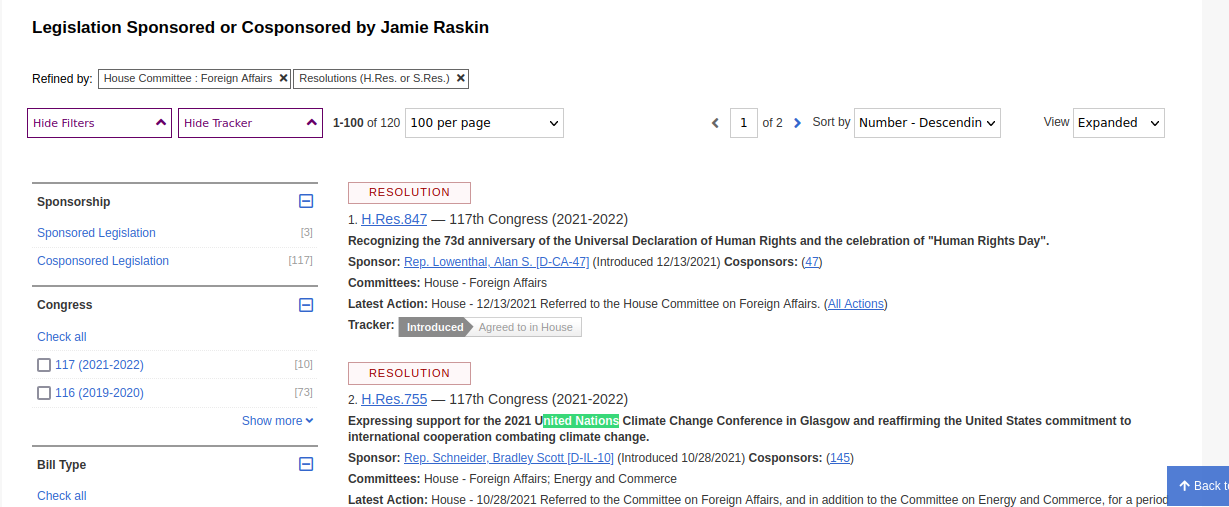Open All Actions for H.Res.847
This screenshot has height=507, width=1229.
(856, 304)
